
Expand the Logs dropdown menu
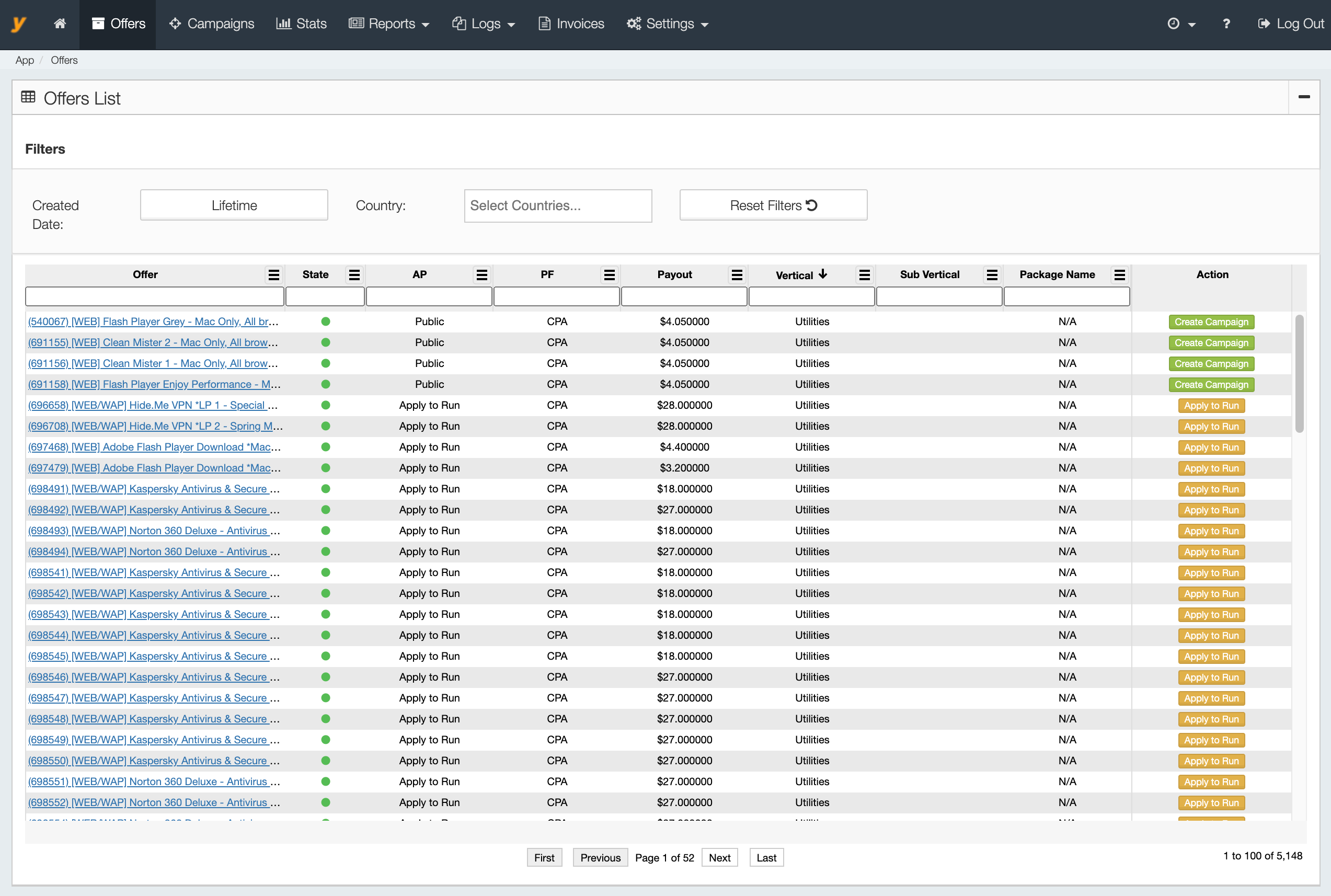point(484,24)
